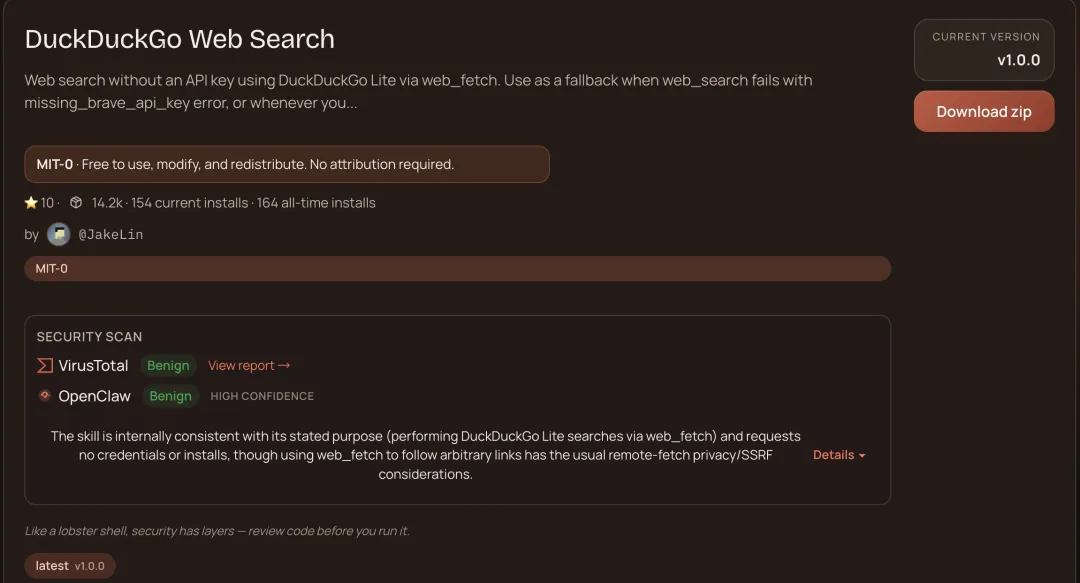Open the @JakeLin author avatar

[x=59, y=234]
